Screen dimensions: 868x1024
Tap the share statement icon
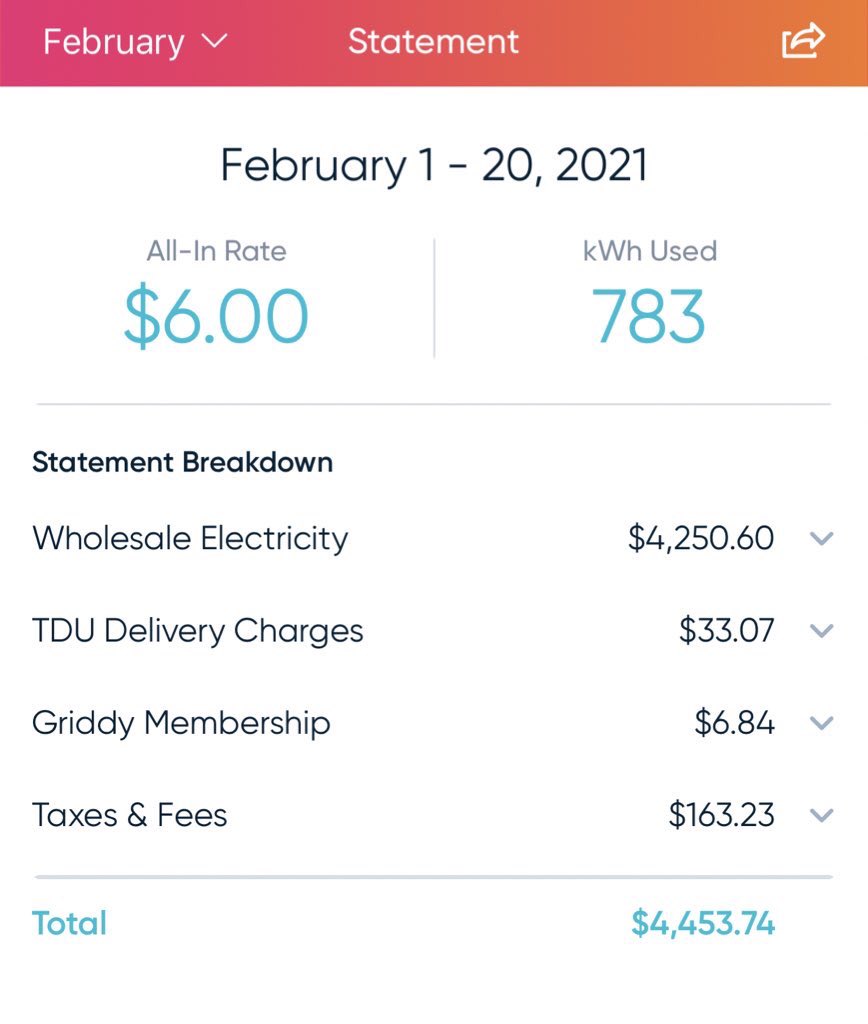[803, 40]
